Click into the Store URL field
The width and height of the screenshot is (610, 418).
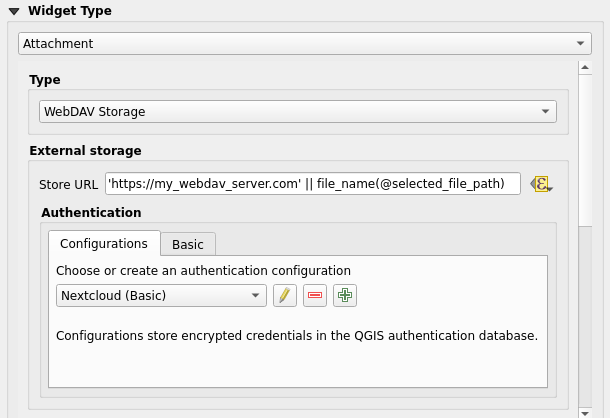coord(312,184)
